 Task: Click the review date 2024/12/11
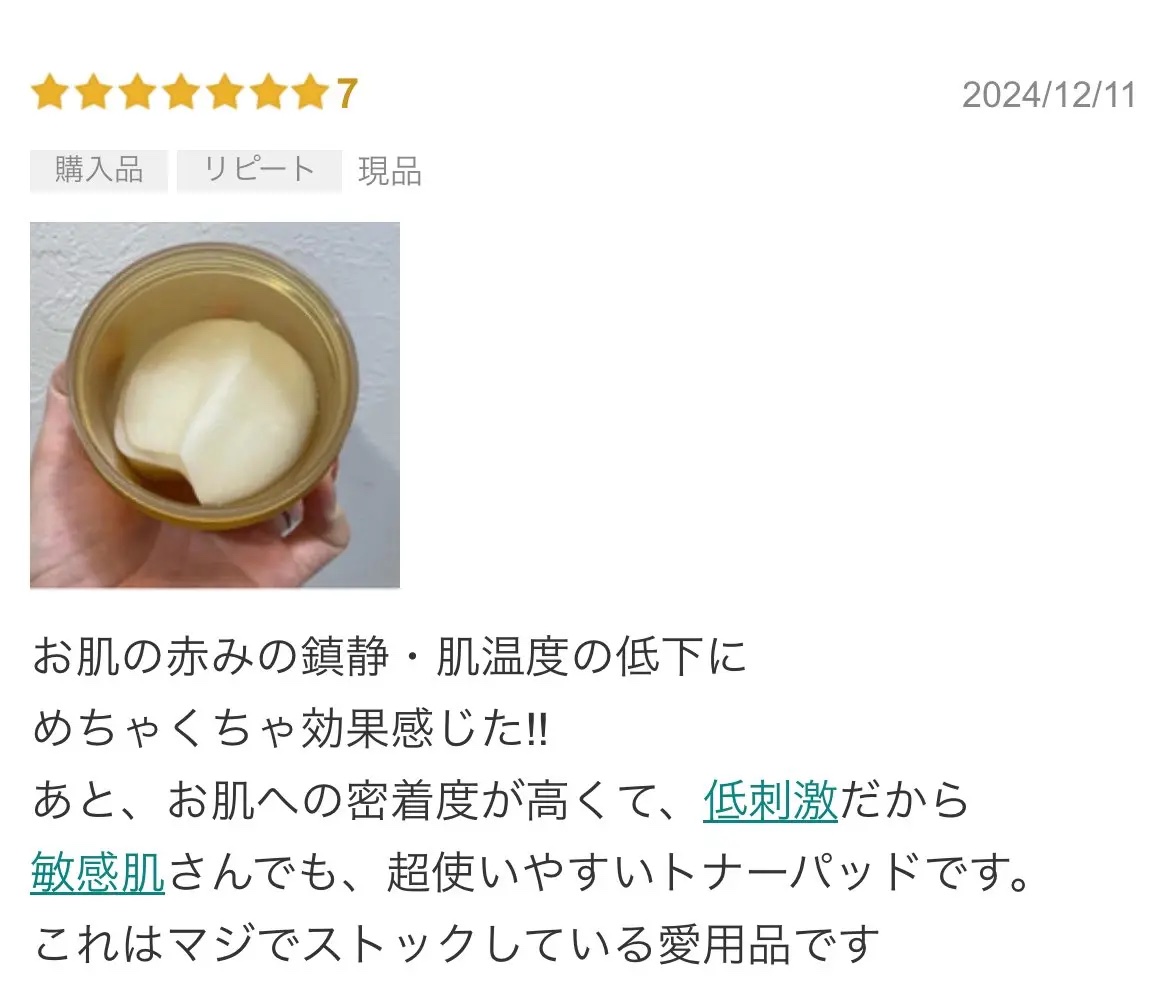coord(1049,95)
